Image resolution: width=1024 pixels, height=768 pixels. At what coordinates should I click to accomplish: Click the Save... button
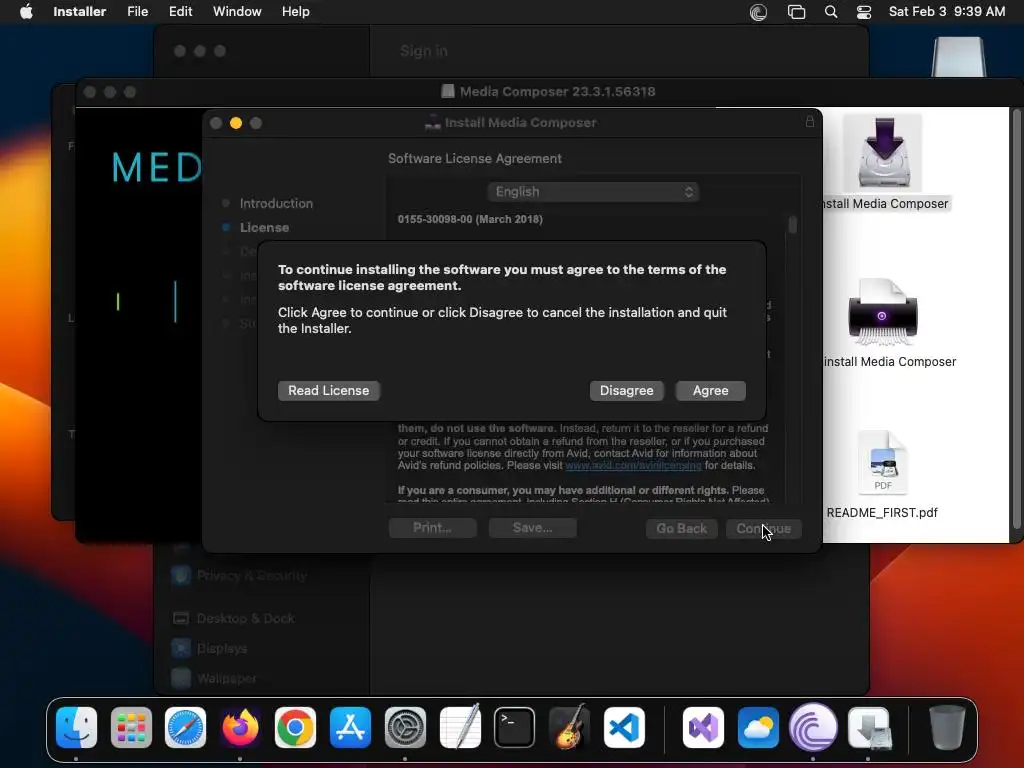tap(532, 528)
